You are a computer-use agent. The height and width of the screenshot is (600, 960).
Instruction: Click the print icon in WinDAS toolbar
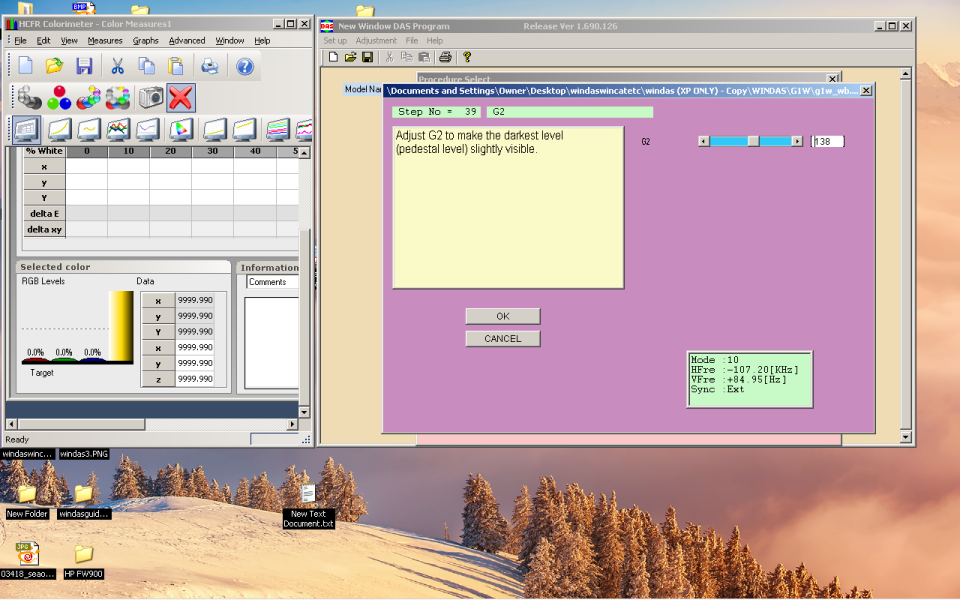pyautogui.click(x=445, y=57)
